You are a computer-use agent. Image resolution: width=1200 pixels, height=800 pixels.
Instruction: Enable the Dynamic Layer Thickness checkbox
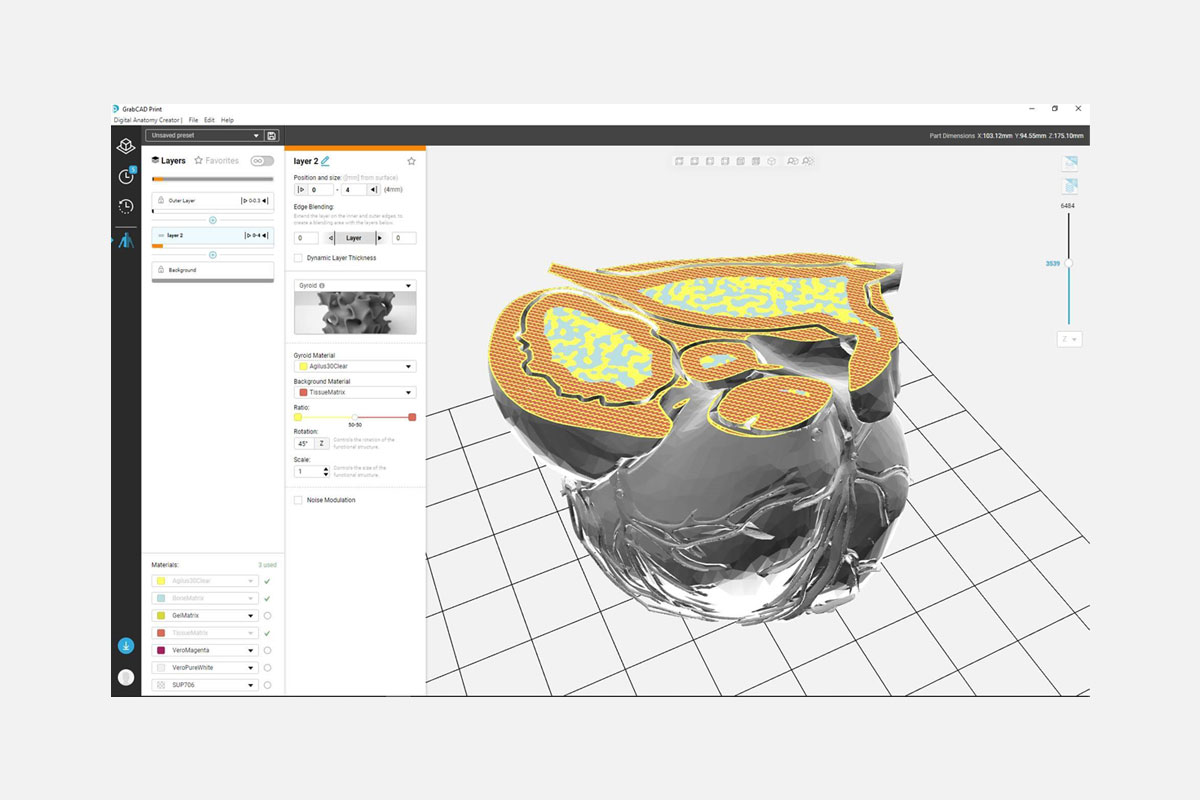click(x=298, y=258)
